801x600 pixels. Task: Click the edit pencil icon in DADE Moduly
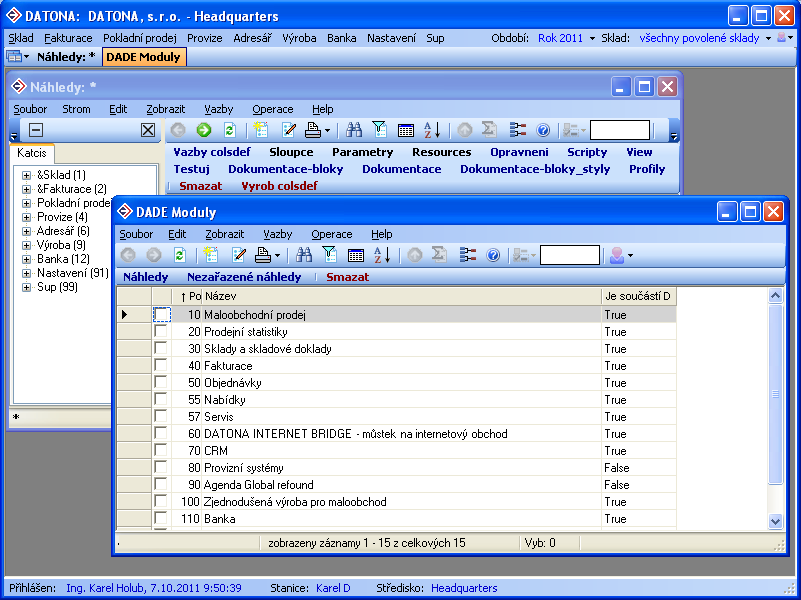click(x=239, y=255)
